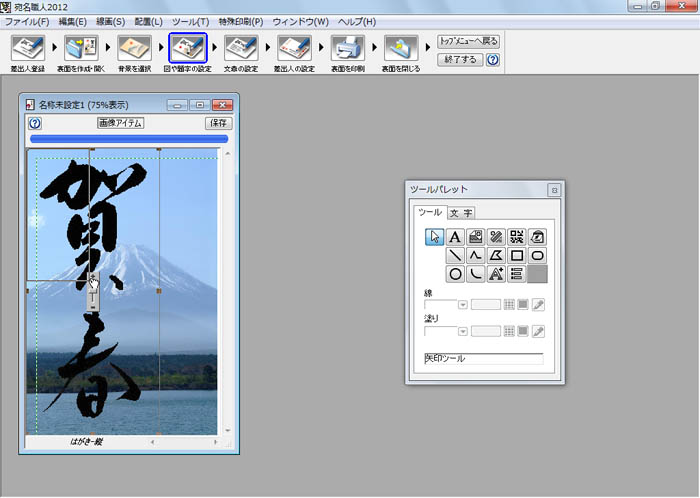
Task: Open the ツール(T) menu
Action: pyautogui.click(x=190, y=21)
